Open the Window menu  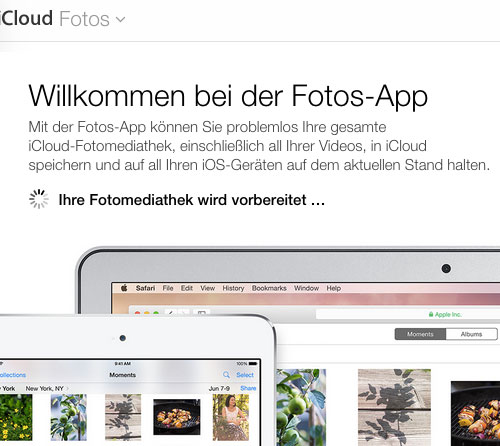pos(307,288)
